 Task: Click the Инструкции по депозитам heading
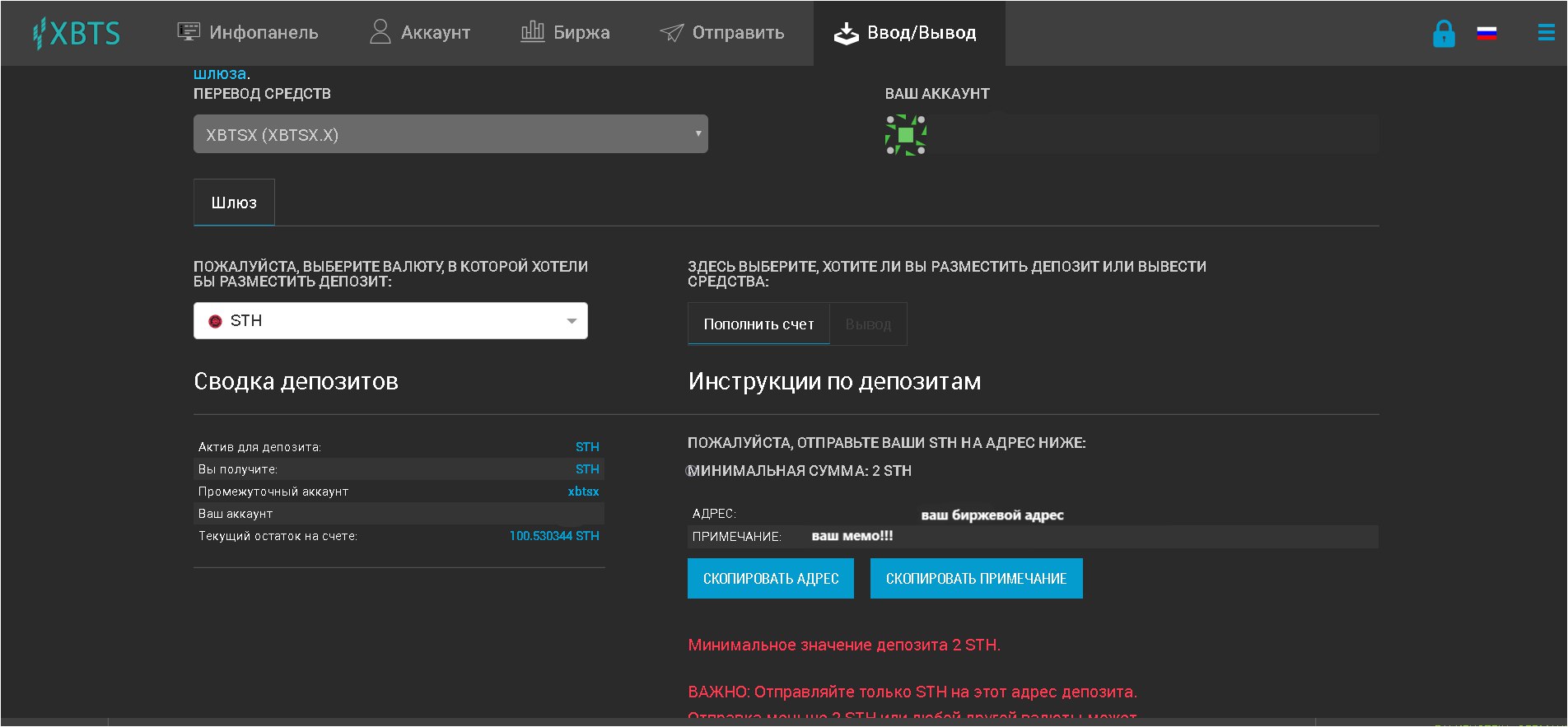834,381
